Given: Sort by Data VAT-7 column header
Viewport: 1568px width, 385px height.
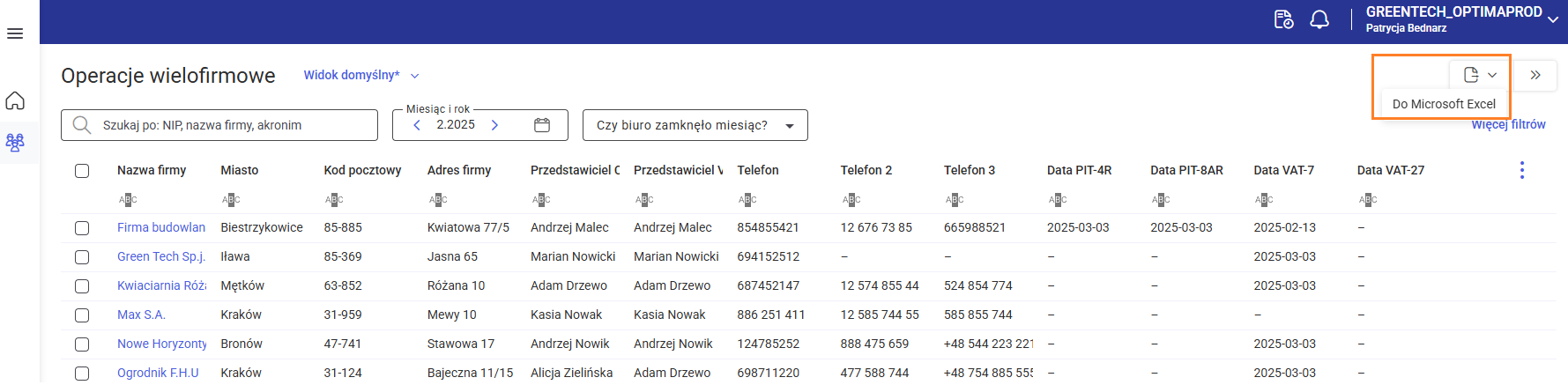Looking at the screenshot, I should [1283, 170].
